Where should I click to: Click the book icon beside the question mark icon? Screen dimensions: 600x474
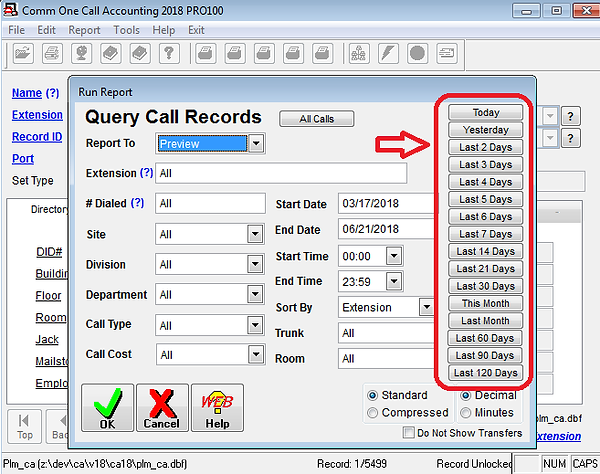click(x=140, y=53)
